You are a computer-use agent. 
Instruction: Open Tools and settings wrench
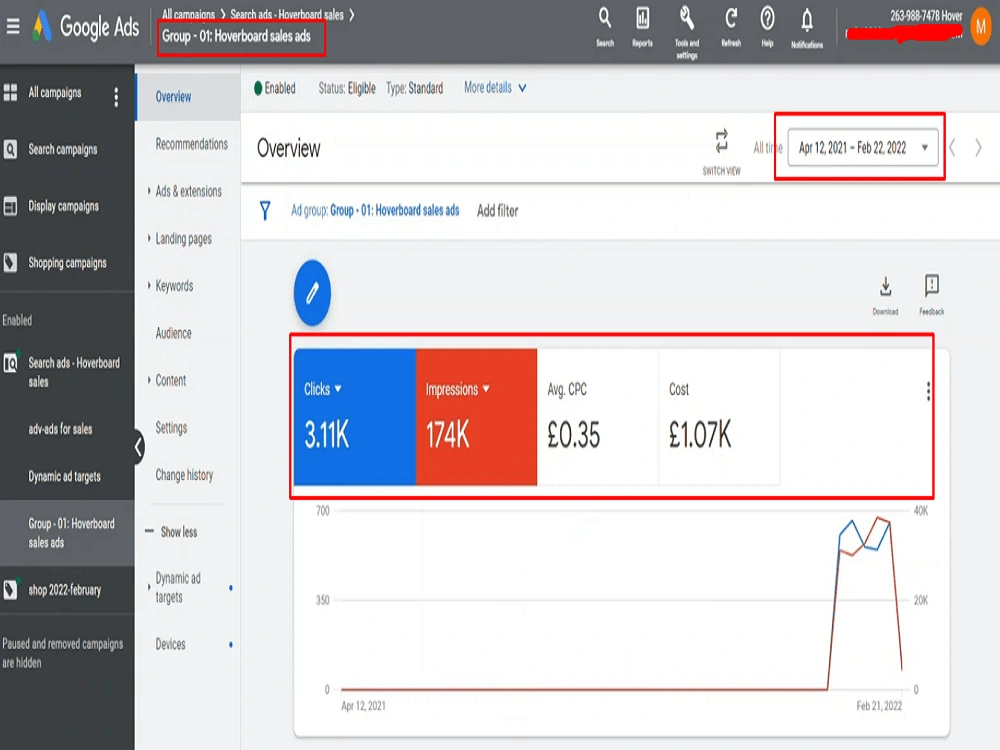687,32
